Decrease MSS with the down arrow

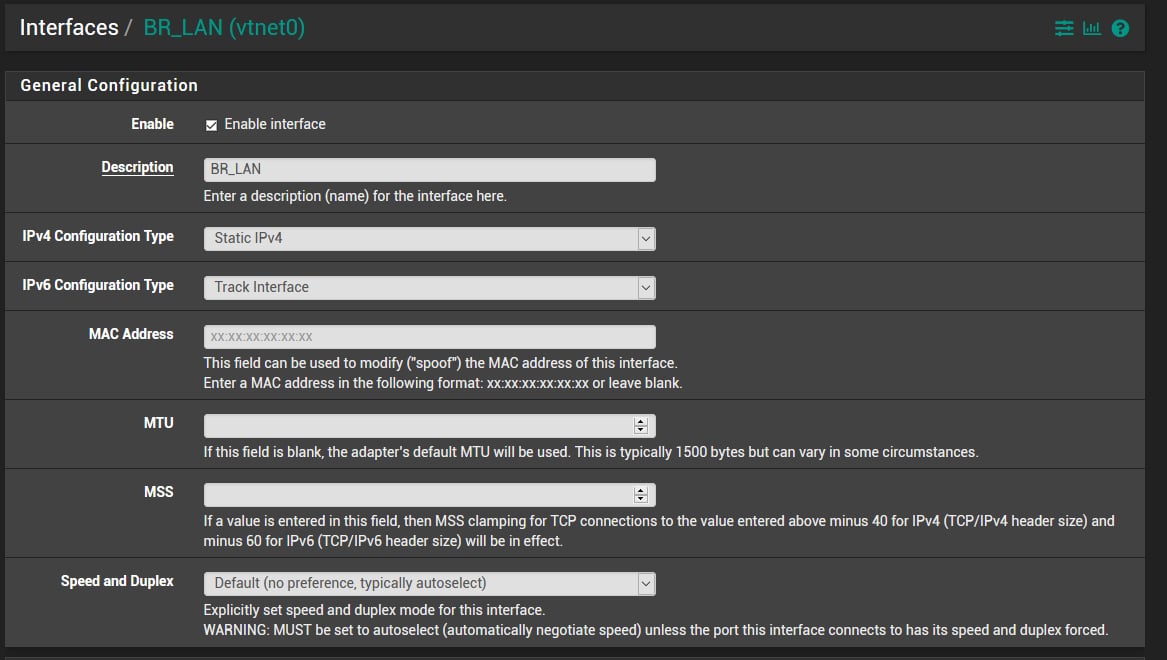641,499
